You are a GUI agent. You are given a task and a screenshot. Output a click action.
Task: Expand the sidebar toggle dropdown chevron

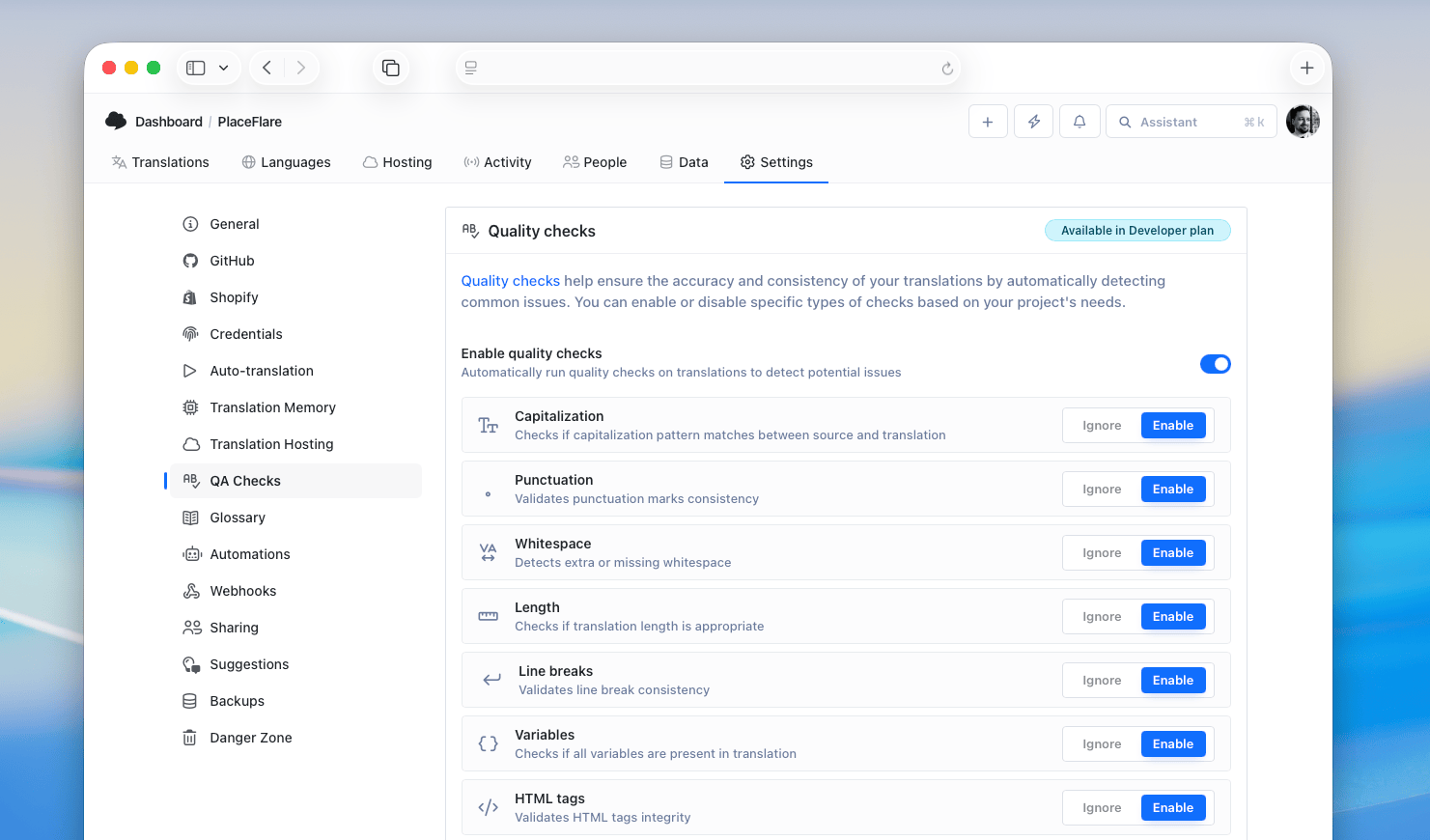pos(223,68)
